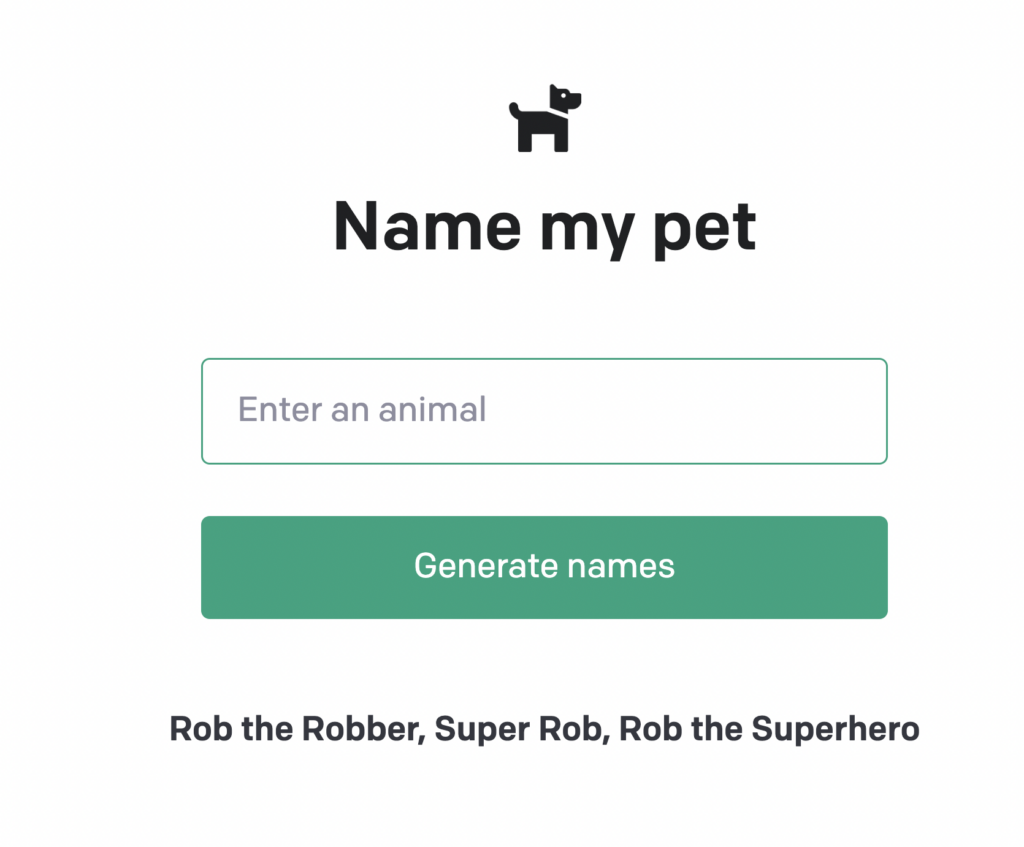Click the generated names result line
Image resolution: width=1024 pixels, height=847 pixels.
(x=544, y=729)
